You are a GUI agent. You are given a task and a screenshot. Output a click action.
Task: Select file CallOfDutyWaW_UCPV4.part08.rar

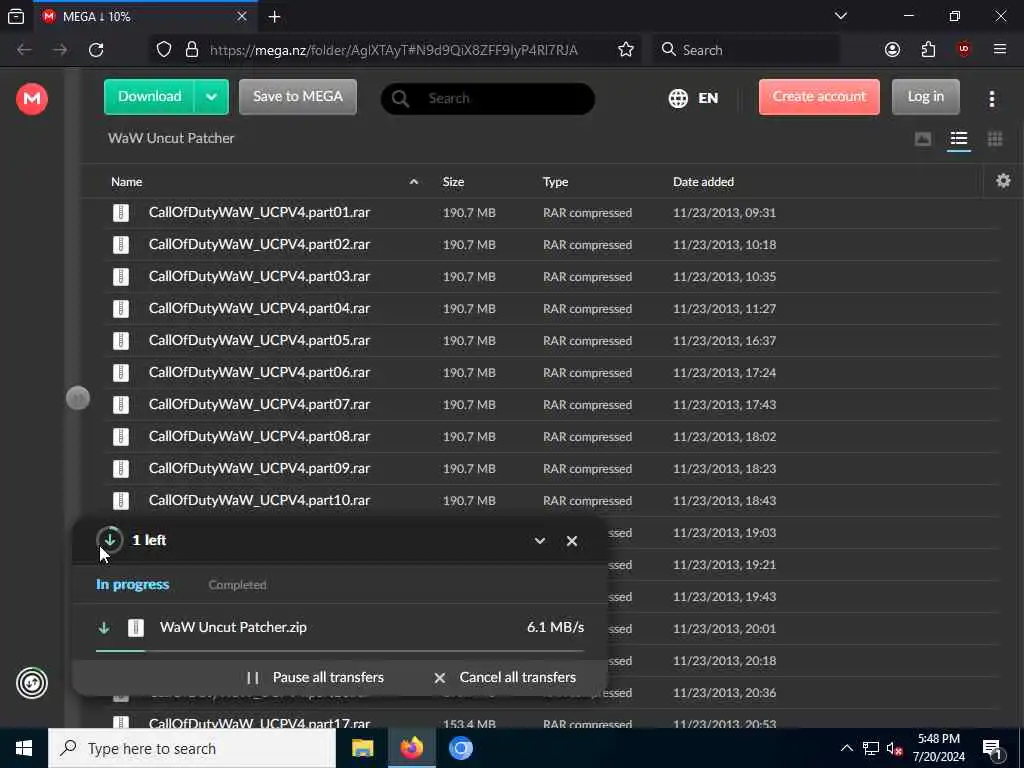(551, 437)
